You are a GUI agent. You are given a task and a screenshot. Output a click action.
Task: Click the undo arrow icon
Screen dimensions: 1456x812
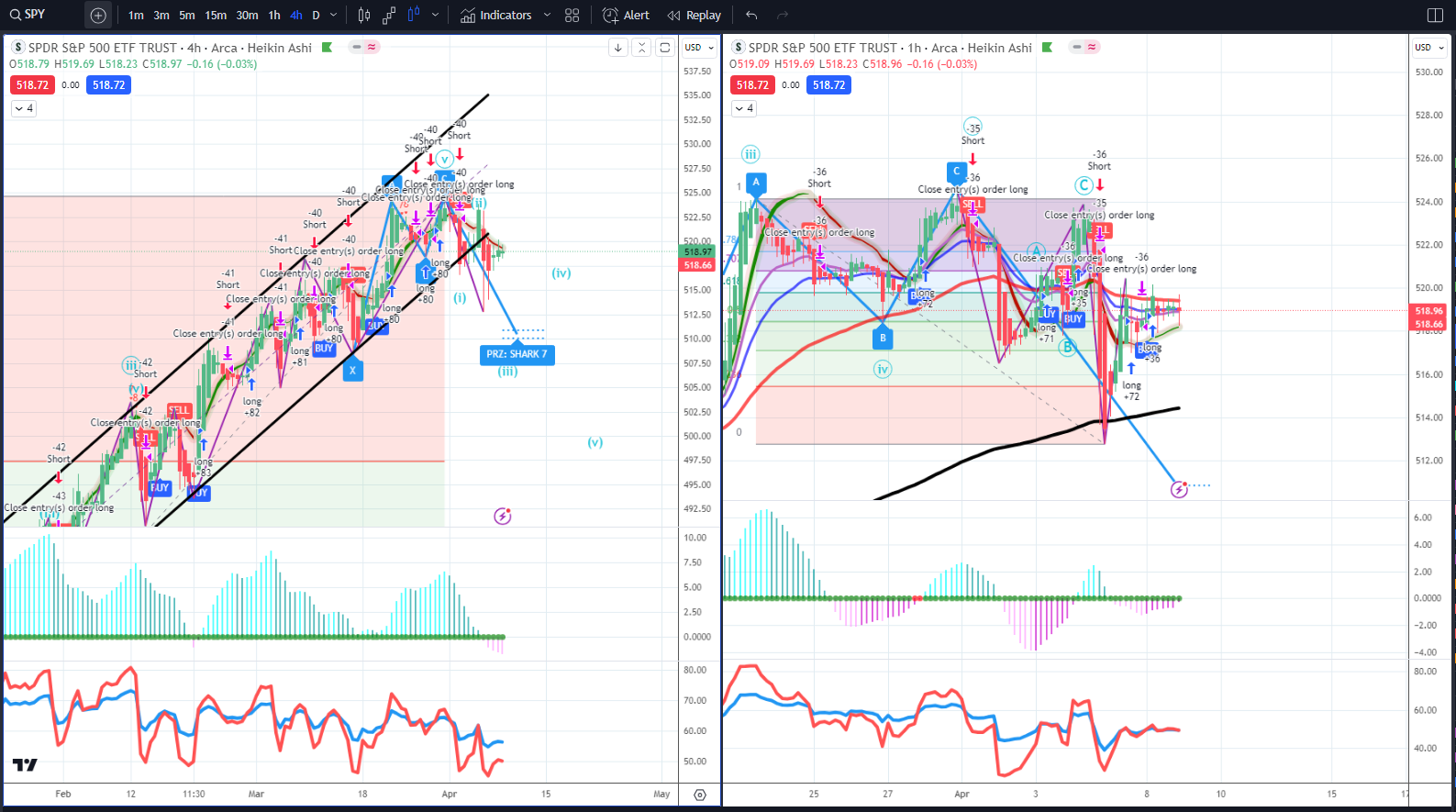(752, 15)
